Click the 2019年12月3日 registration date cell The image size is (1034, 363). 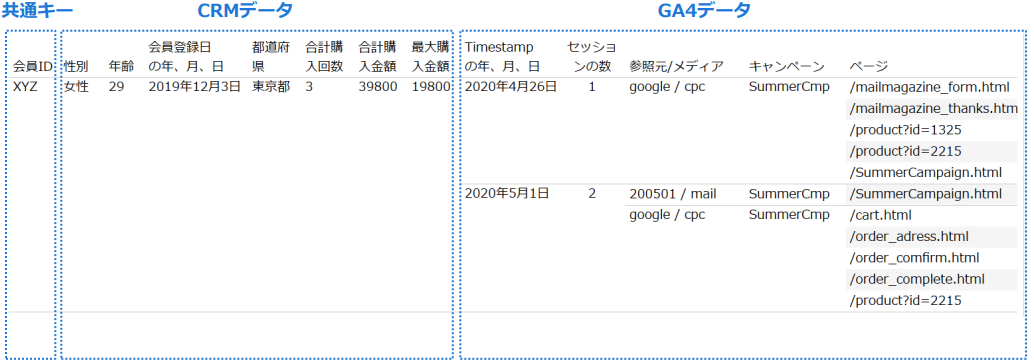(x=195, y=86)
